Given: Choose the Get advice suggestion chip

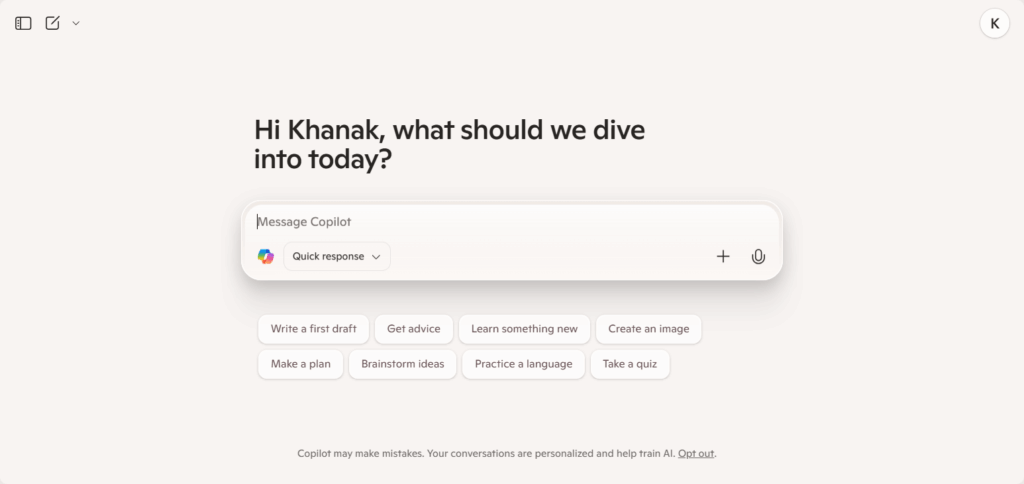Looking at the screenshot, I should click(x=414, y=329).
